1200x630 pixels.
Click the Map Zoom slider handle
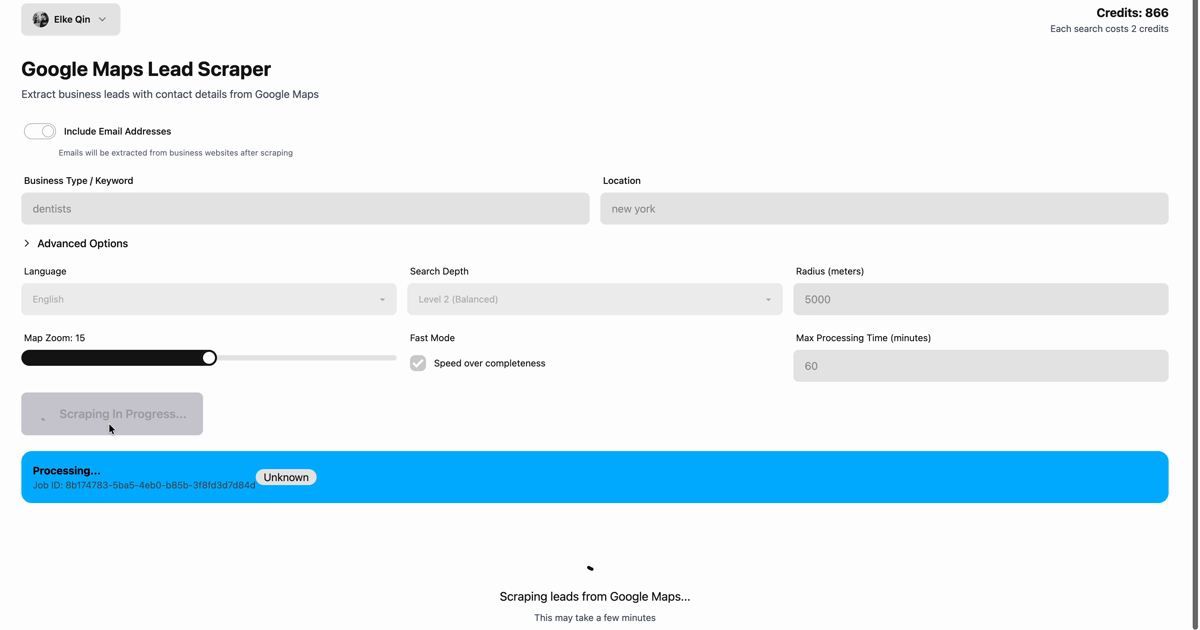tap(209, 358)
